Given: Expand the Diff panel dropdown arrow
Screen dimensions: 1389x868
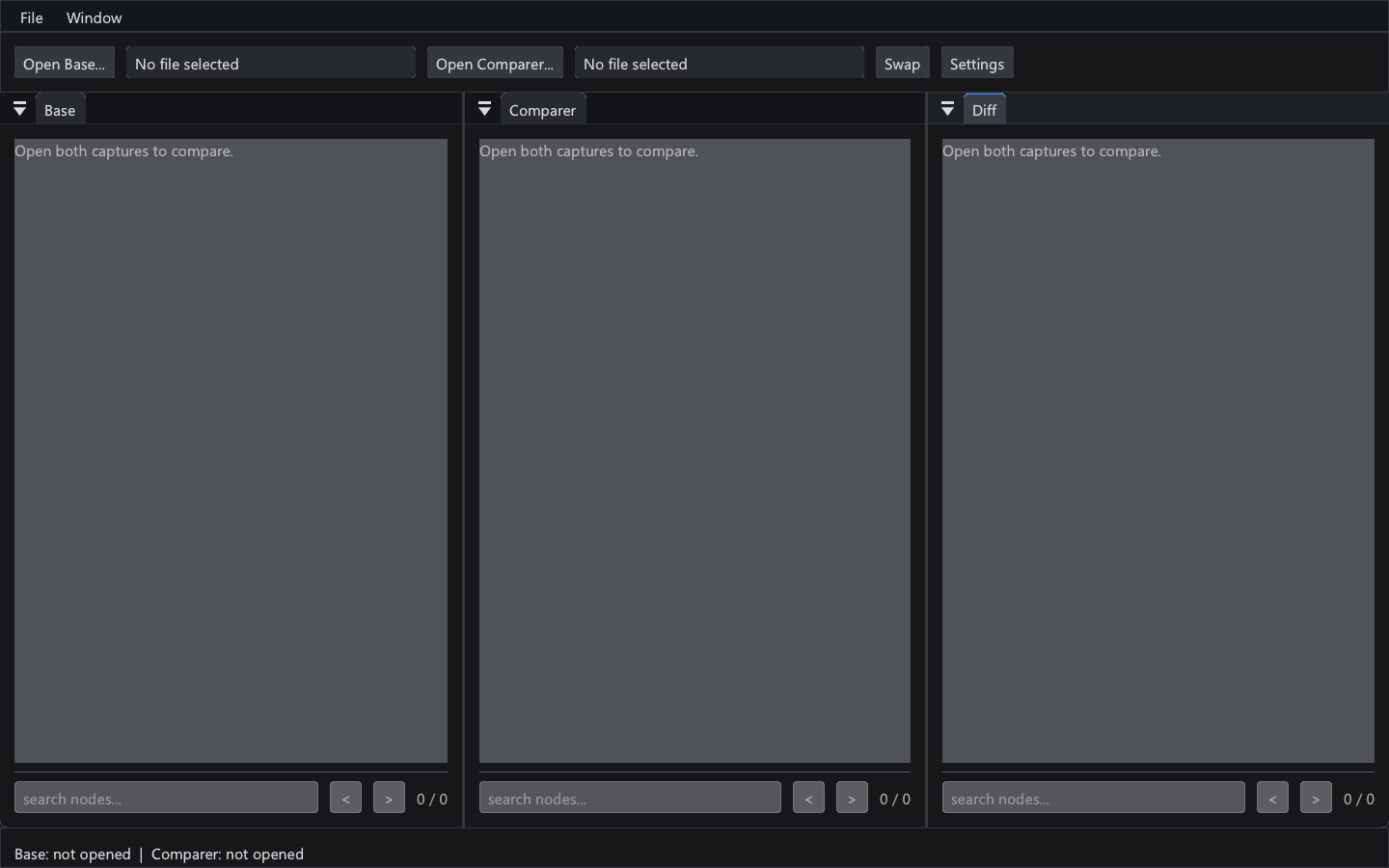Looking at the screenshot, I should coord(947,109).
